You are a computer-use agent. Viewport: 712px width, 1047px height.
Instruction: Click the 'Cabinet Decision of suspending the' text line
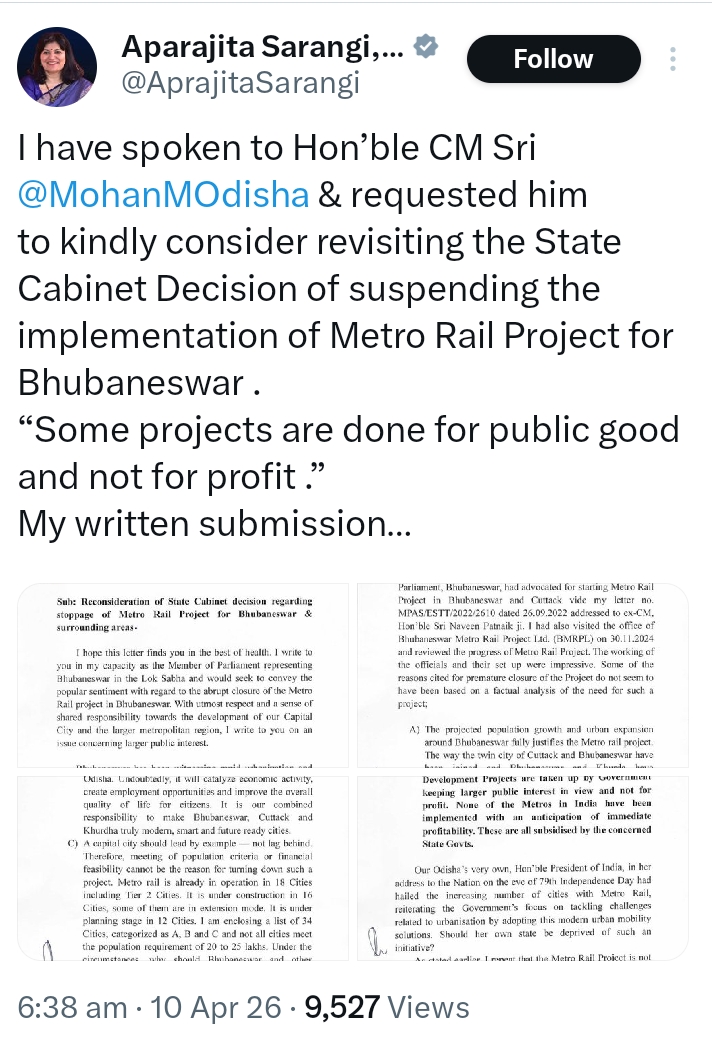[x=309, y=289]
